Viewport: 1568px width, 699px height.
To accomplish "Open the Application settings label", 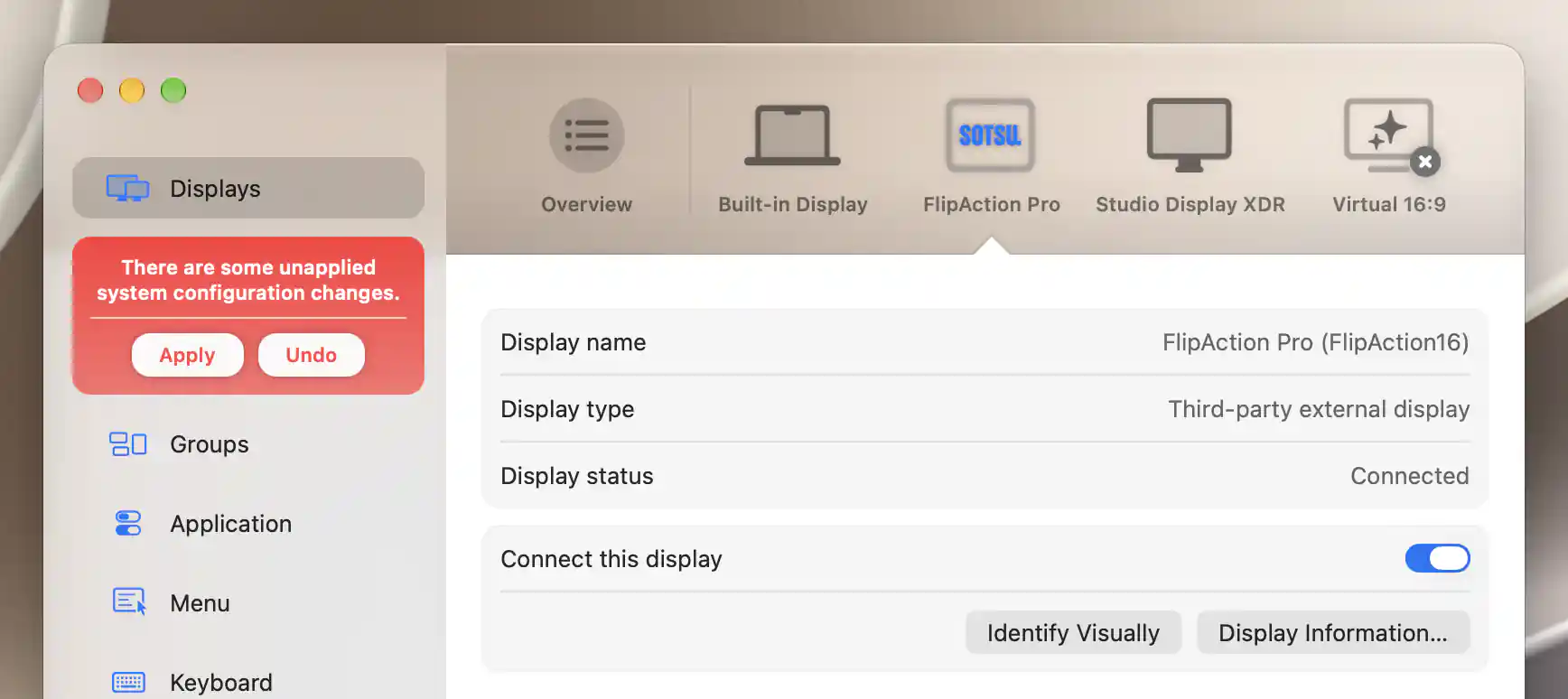I will point(231,524).
